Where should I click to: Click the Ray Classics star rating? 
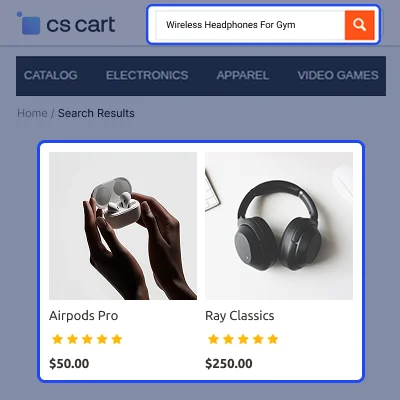pos(243,339)
